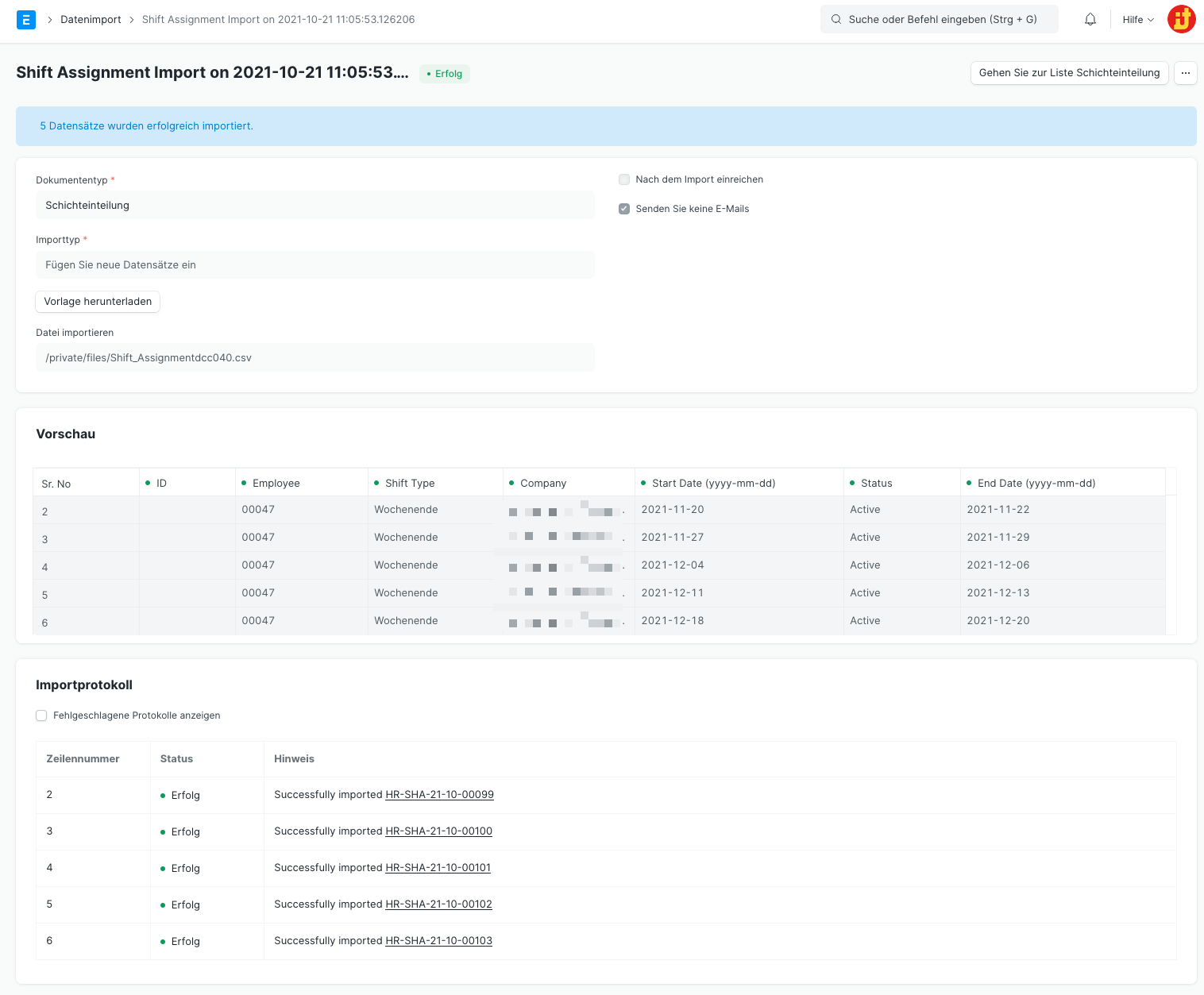Image resolution: width=1204 pixels, height=995 pixels.
Task: Select start date cell 2021-12-04
Action: pos(739,565)
